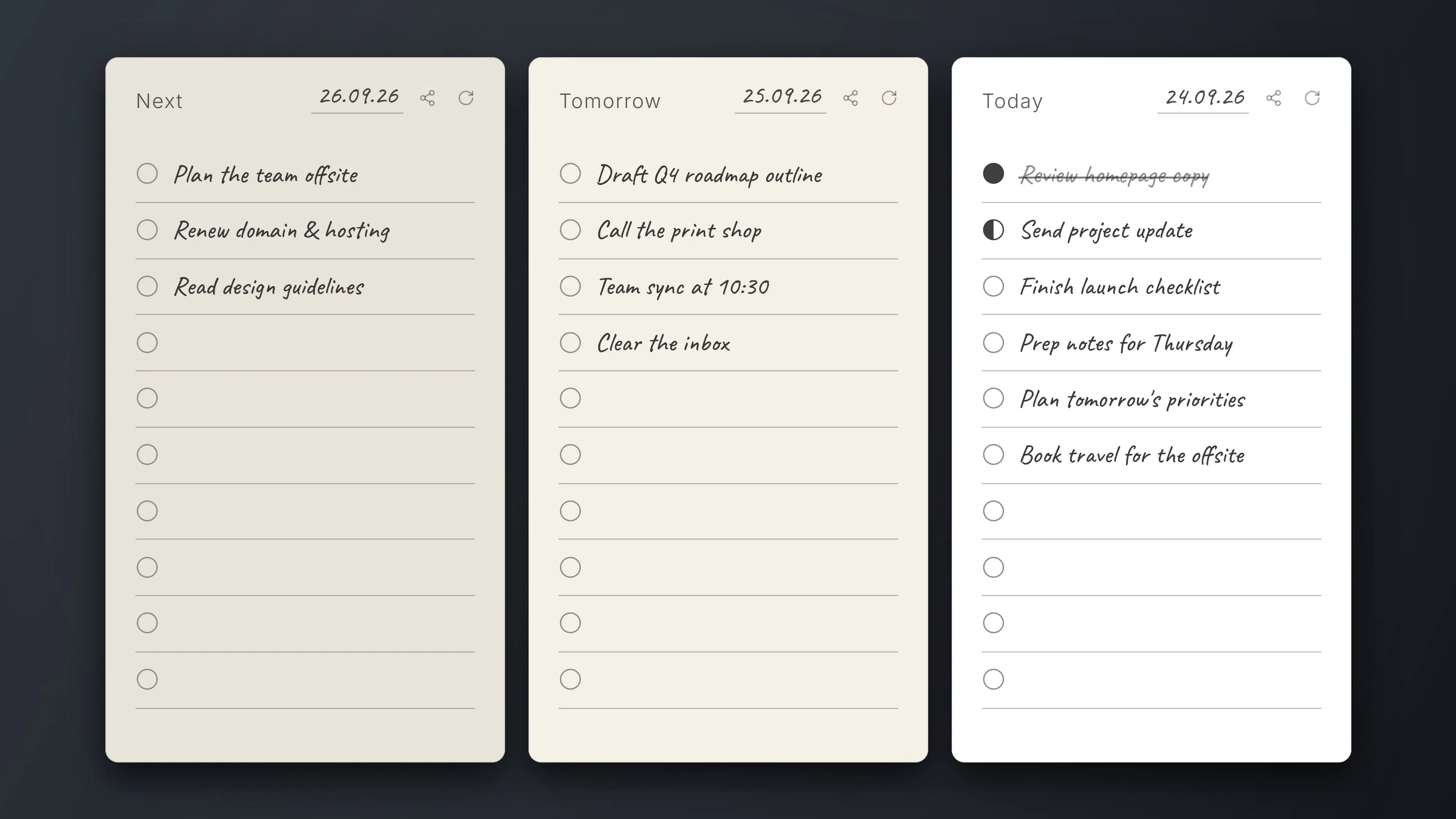Image resolution: width=1456 pixels, height=819 pixels.
Task: Mark Plan the team offsite done
Action: [147, 174]
